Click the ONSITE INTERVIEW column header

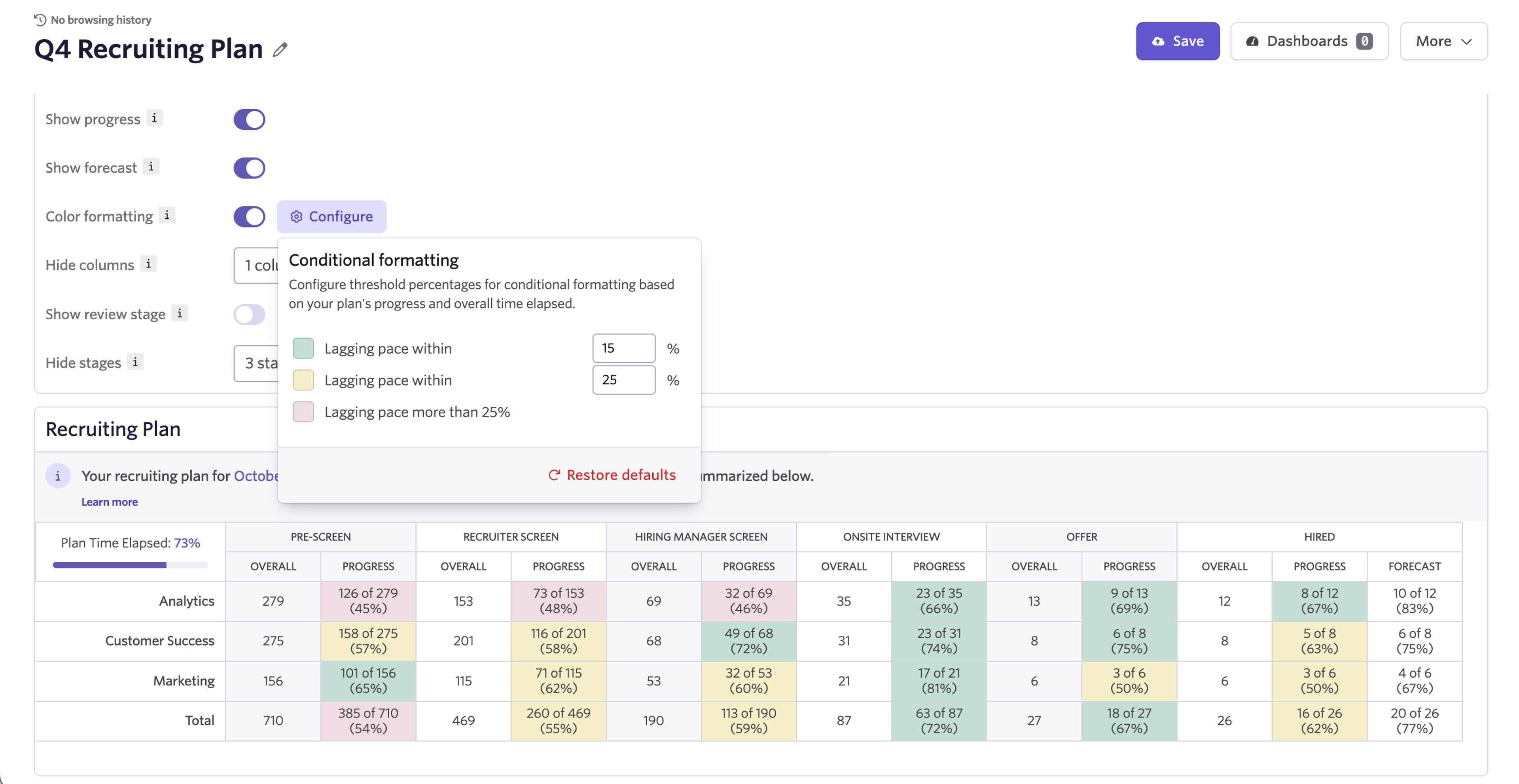click(x=891, y=537)
